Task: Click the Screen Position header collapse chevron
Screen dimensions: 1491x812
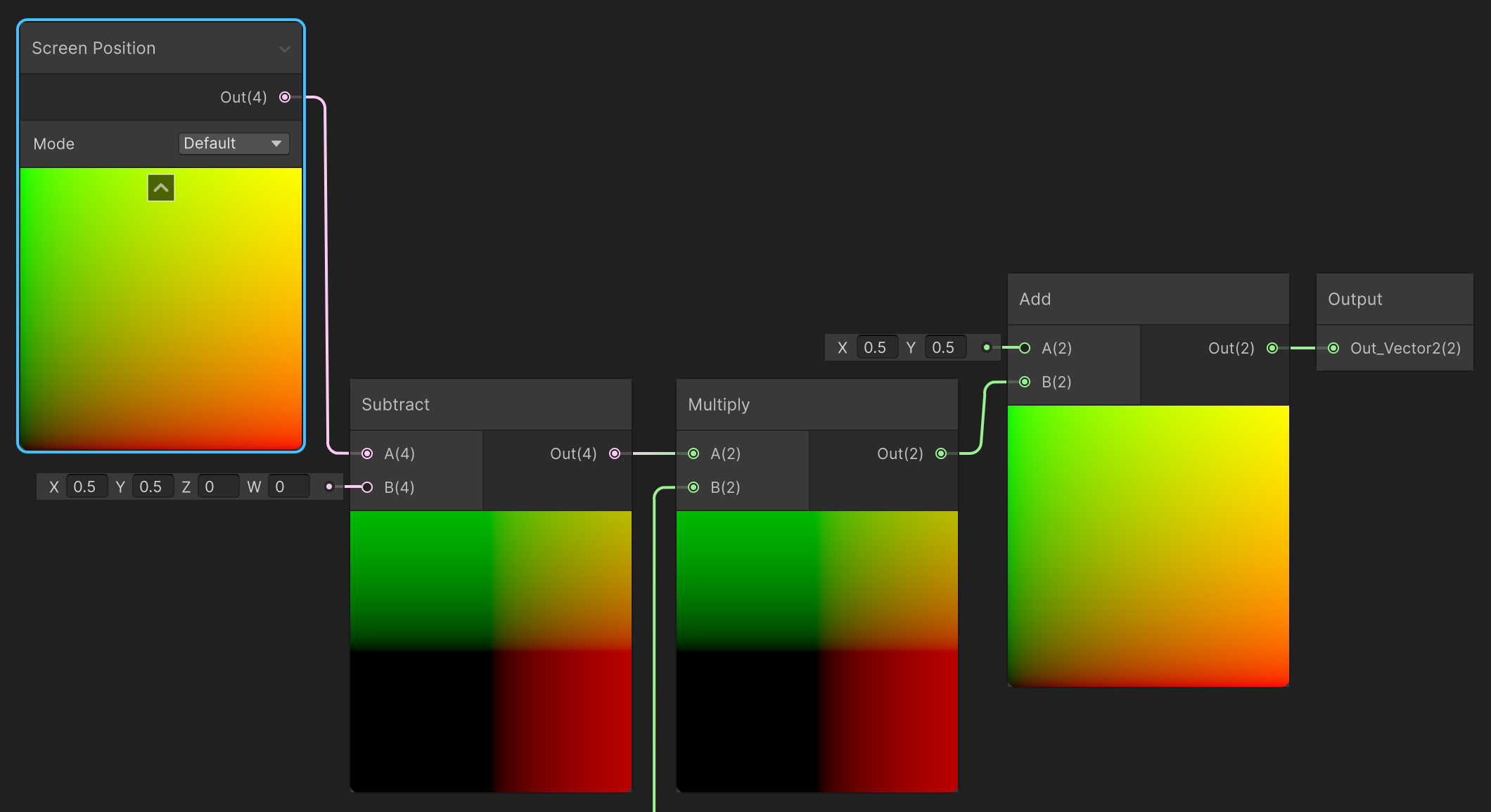Action: click(x=285, y=49)
